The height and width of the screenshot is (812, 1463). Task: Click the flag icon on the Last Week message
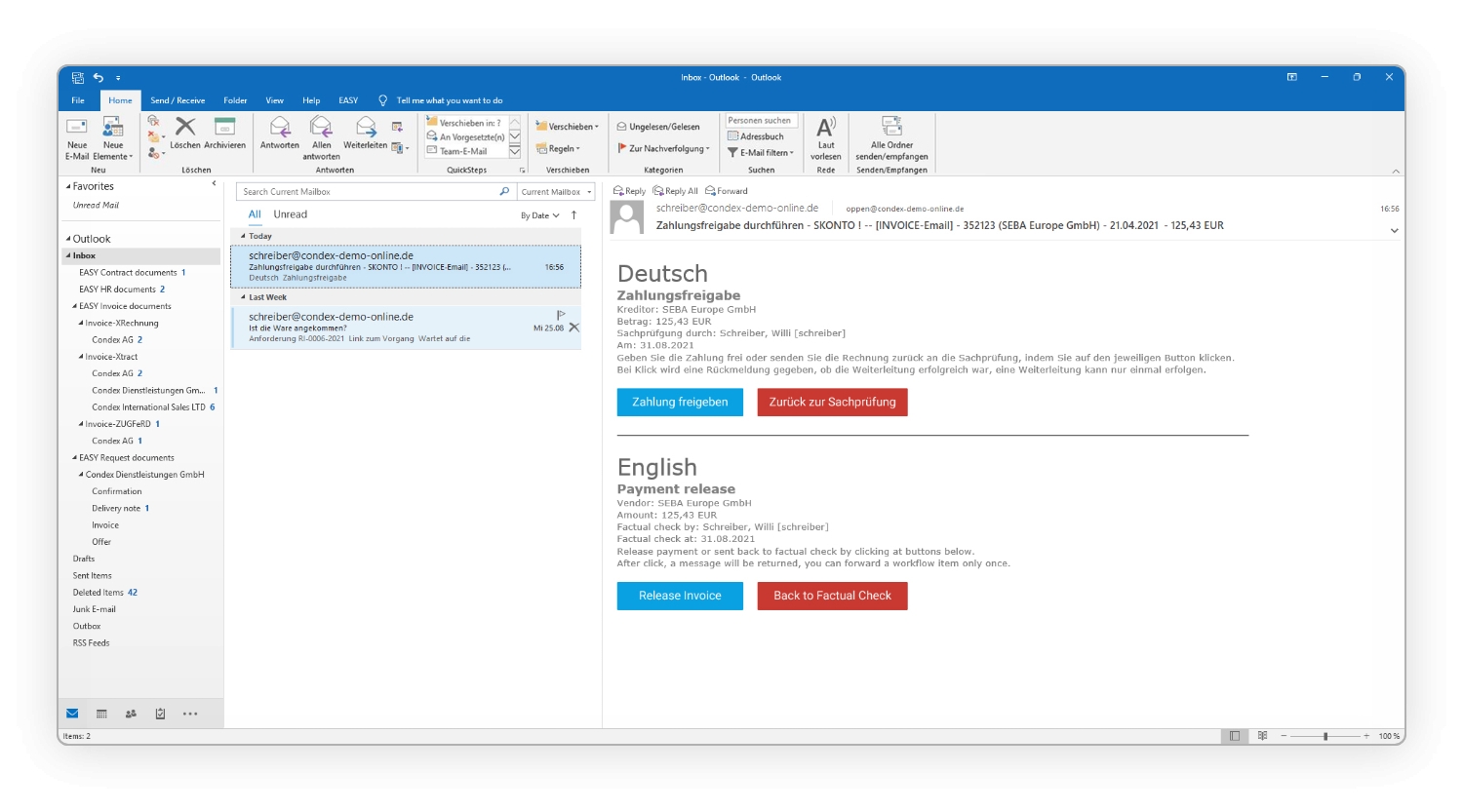click(x=561, y=315)
